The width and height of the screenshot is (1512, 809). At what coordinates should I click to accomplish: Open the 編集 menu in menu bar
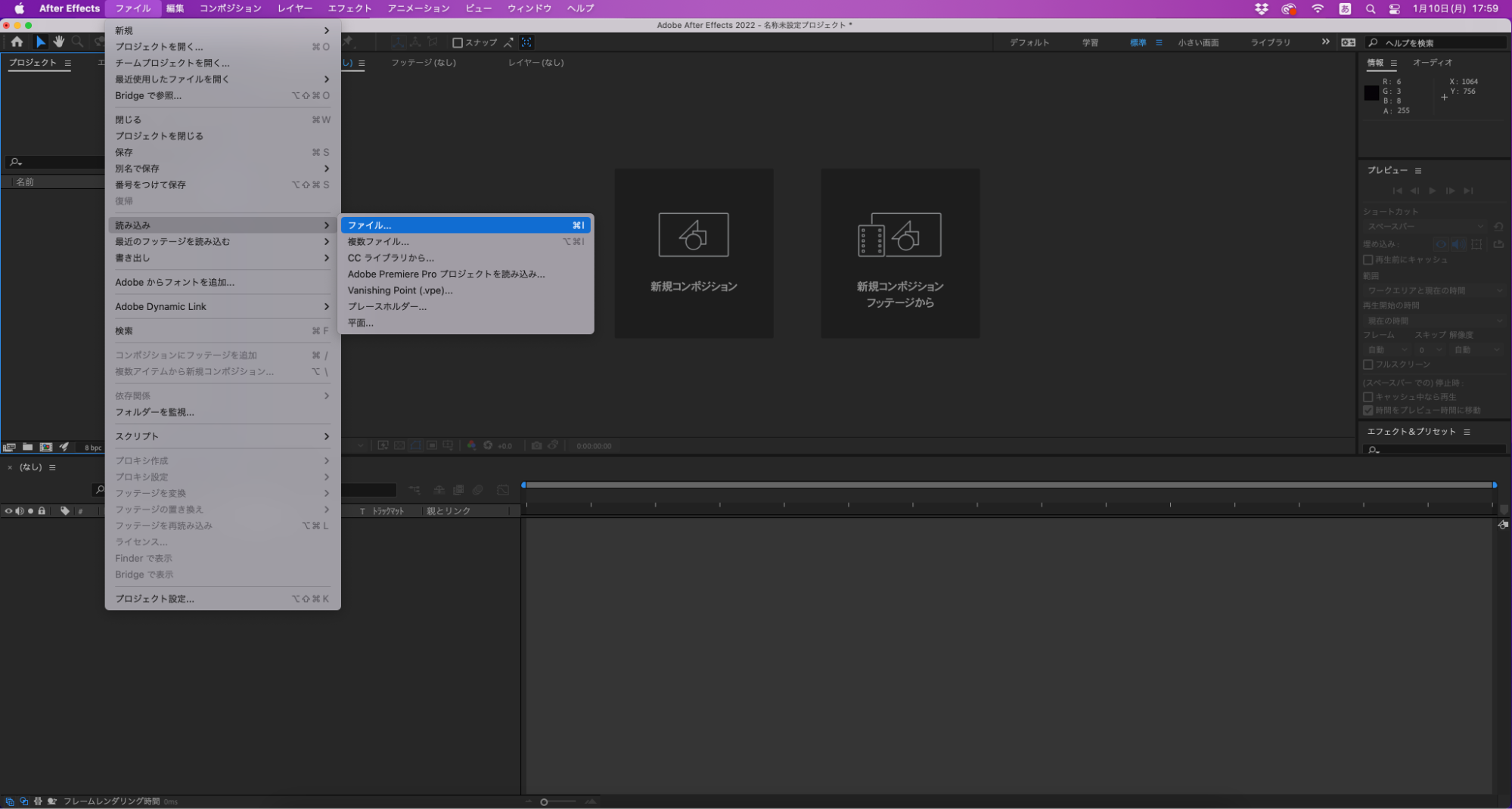175,8
